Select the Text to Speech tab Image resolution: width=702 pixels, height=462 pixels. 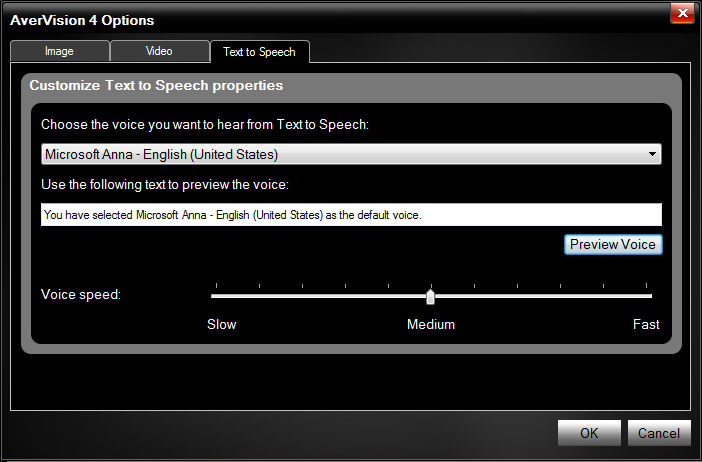pos(259,52)
